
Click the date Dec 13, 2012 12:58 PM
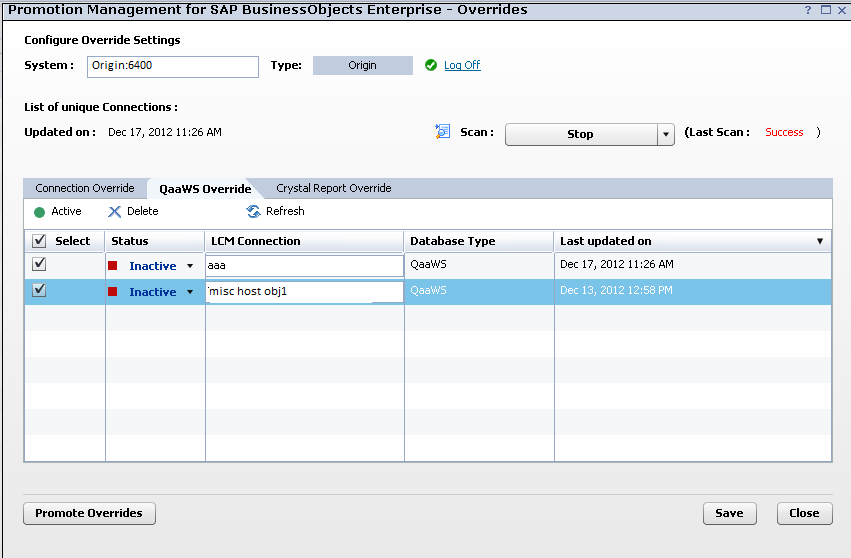click(616, 290)
